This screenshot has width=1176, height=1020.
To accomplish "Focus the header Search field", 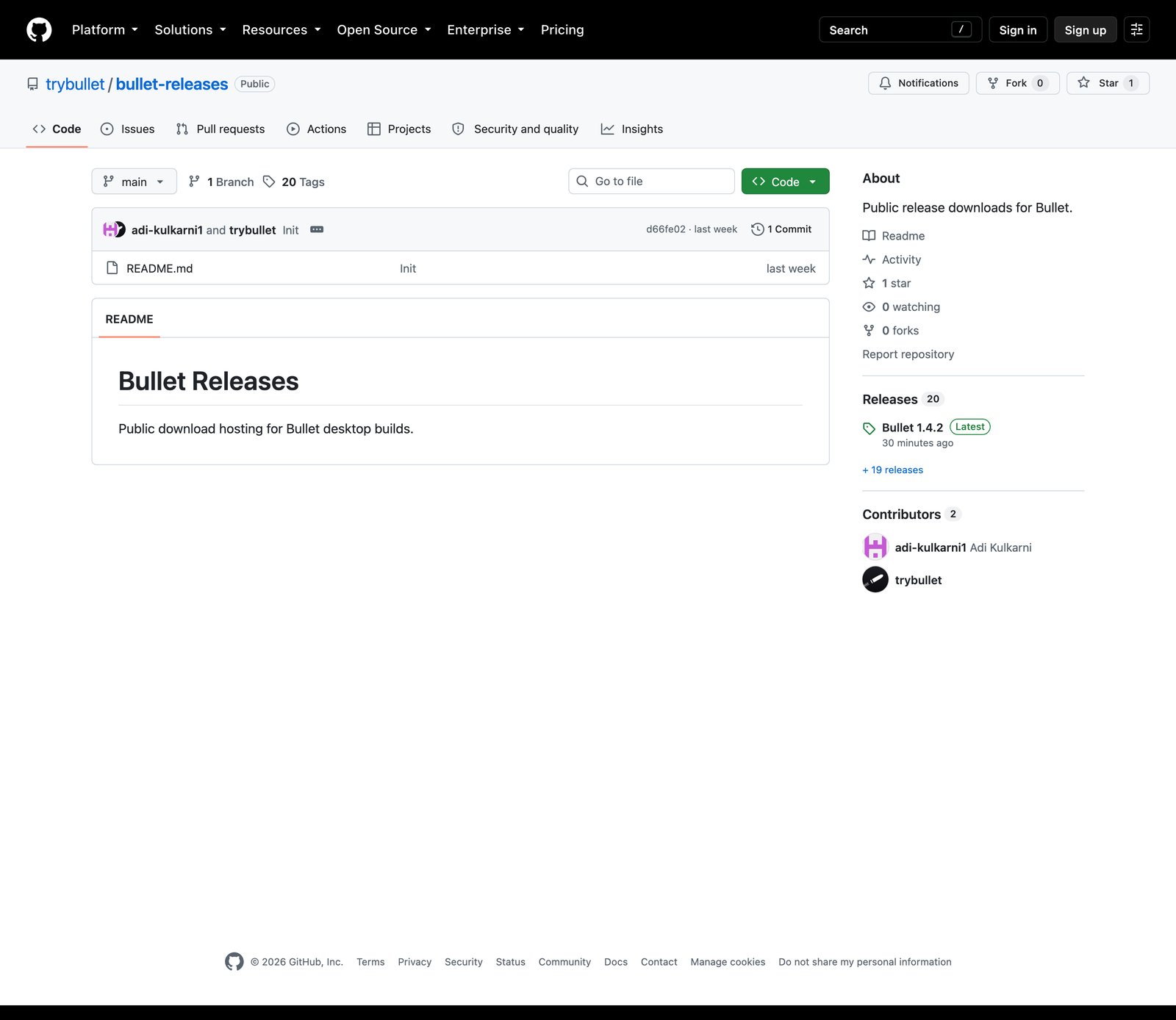I will tap(900, 30).
